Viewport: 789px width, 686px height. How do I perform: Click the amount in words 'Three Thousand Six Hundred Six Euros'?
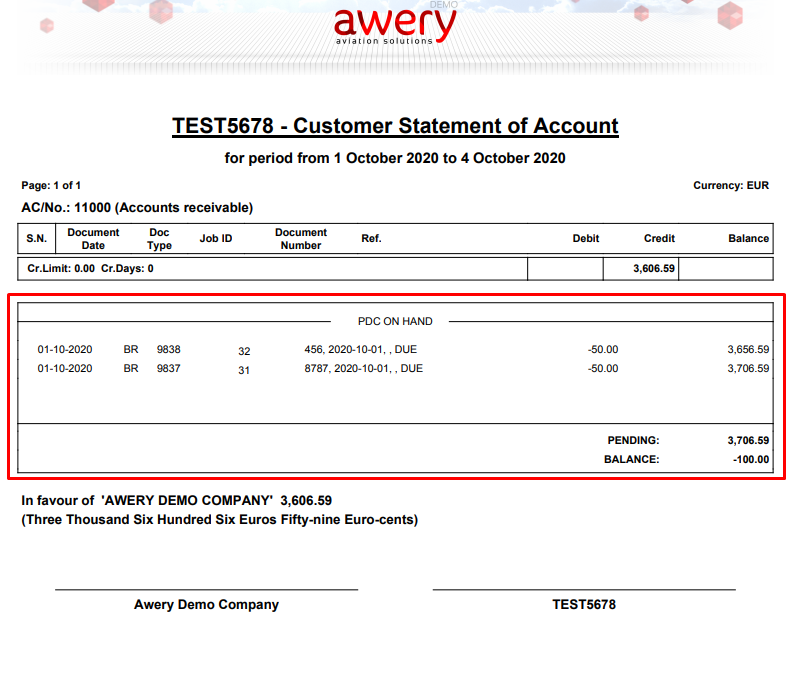[x=149, y=519]
